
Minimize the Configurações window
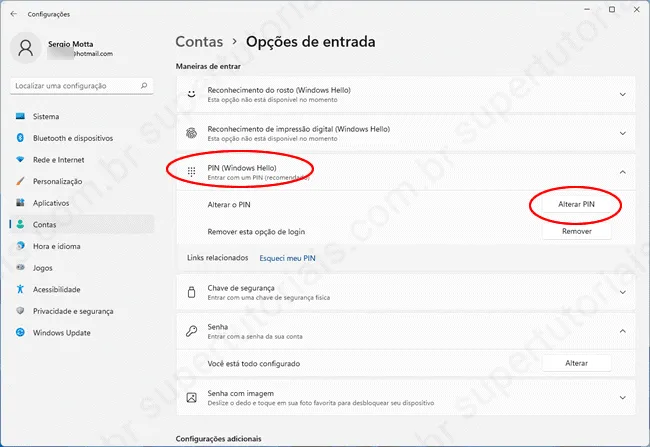(x=587, y=9)
